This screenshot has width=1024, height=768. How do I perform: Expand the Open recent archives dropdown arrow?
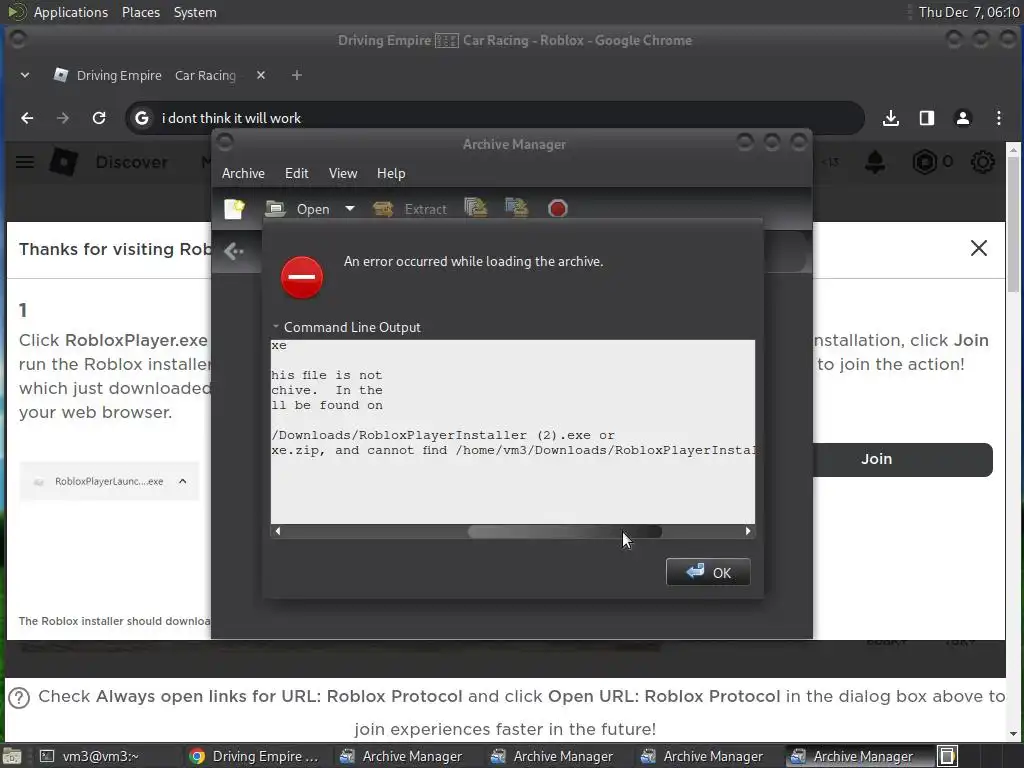350,209
